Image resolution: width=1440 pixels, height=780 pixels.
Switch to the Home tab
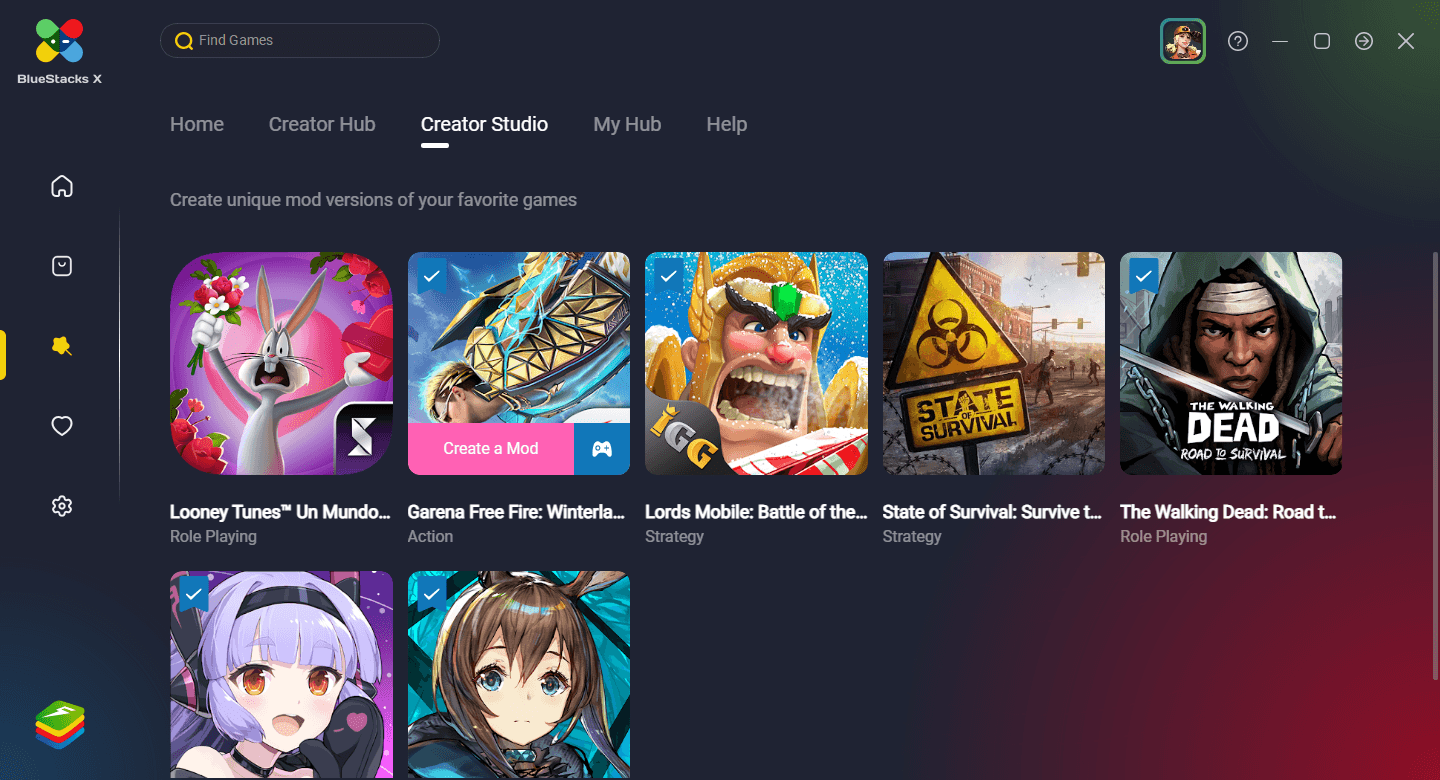pyautogui.click(x=197, y=124)
